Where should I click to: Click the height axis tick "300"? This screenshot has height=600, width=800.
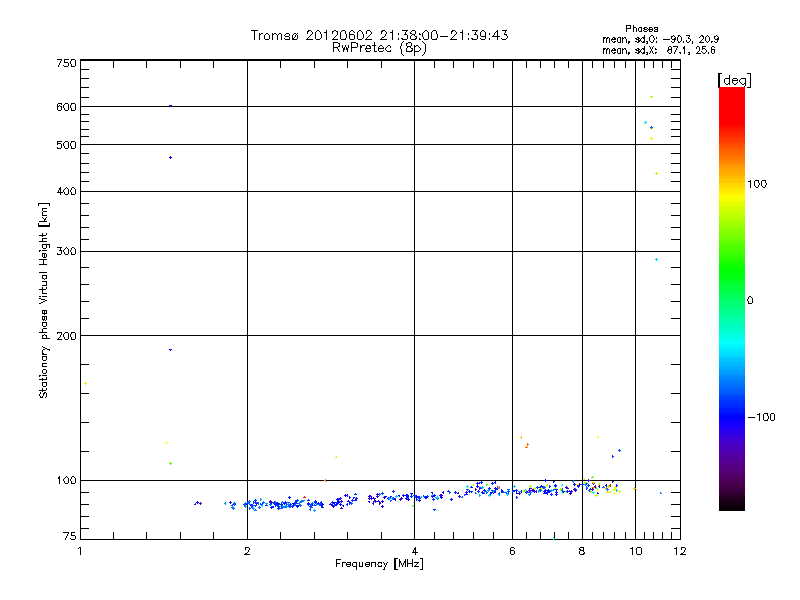[66, 251]
